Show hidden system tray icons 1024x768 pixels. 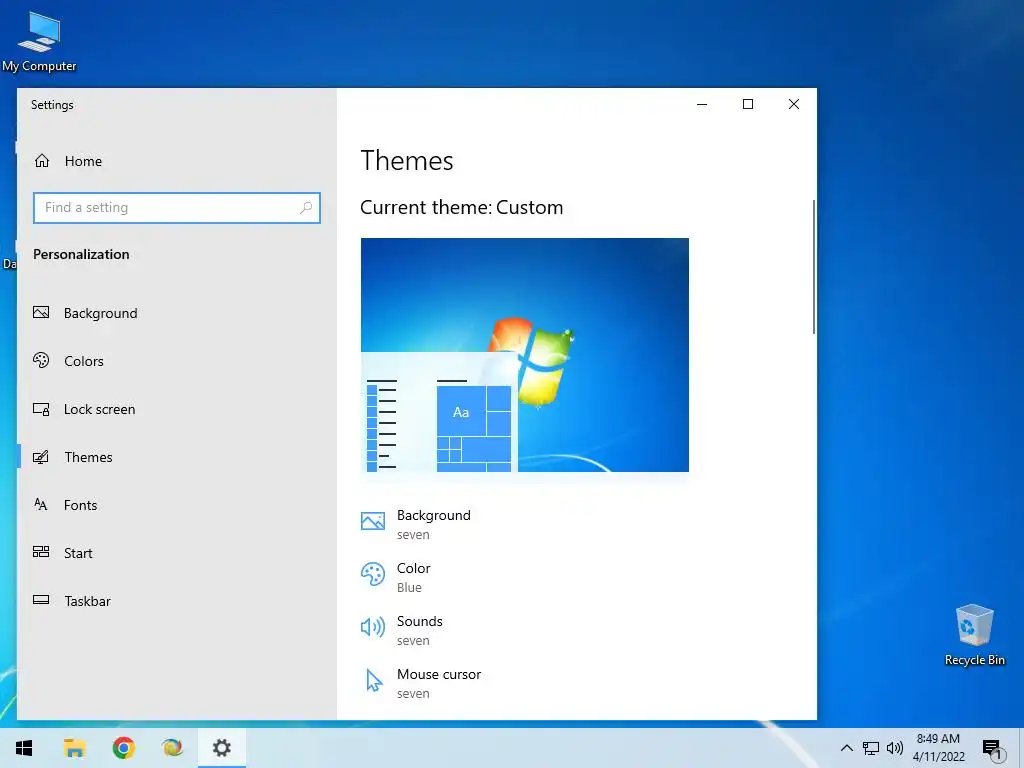(846, 748)
